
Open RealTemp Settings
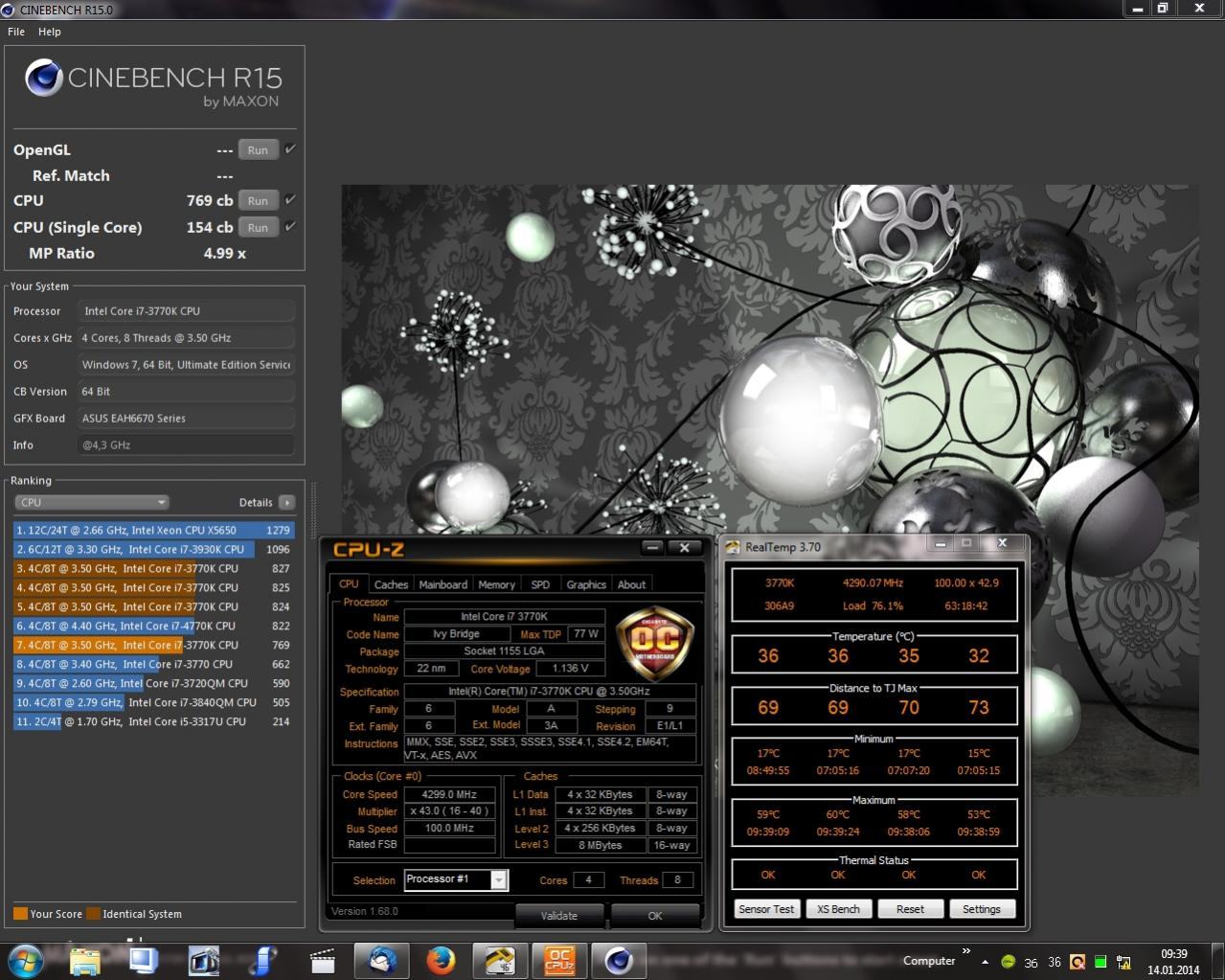981,909
